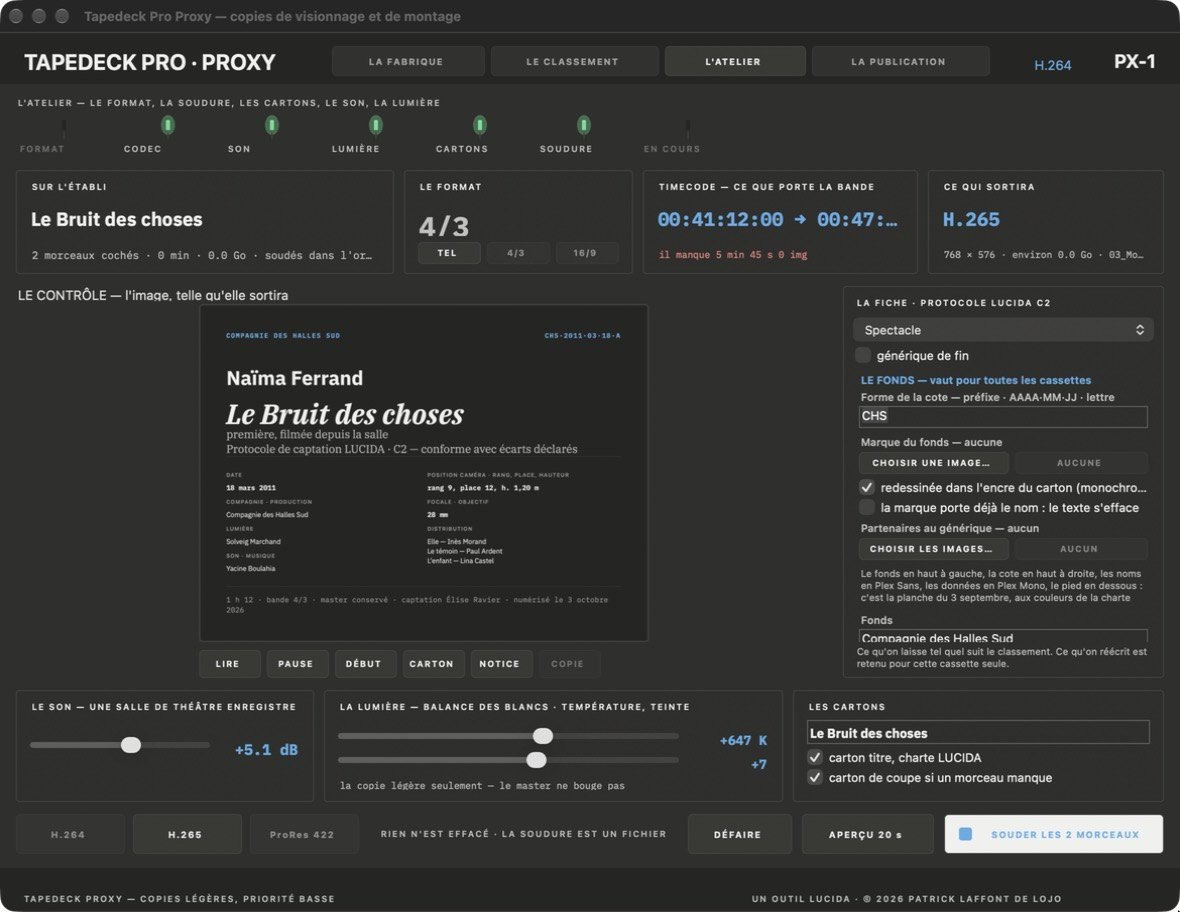Click AUCUNE button for Marque du fonds
The image size is (1180, 912).
point(1080,463)
